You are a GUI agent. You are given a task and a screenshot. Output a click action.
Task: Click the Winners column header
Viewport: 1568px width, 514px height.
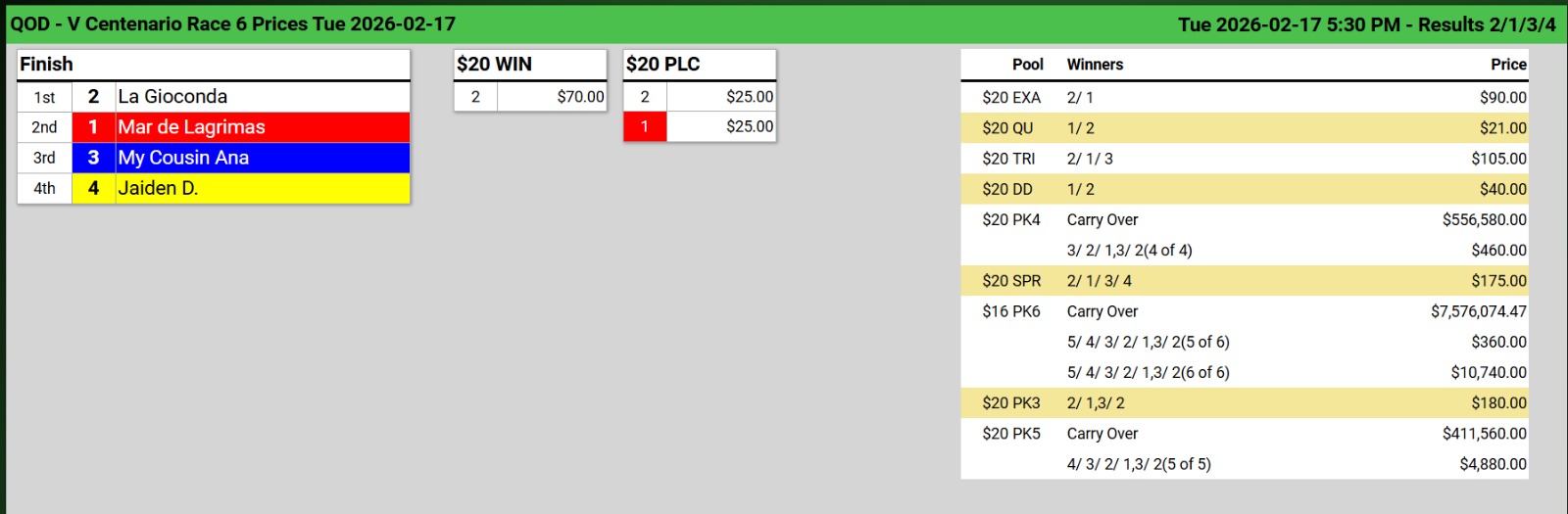pyautogui.click(x=1095, y=65)
